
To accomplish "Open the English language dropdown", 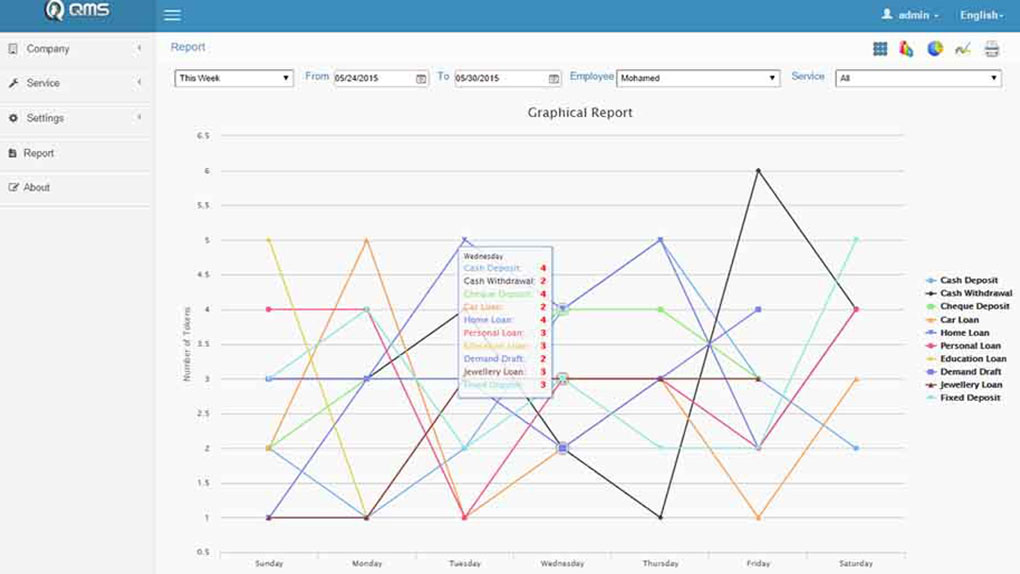I will pos(982,15).
